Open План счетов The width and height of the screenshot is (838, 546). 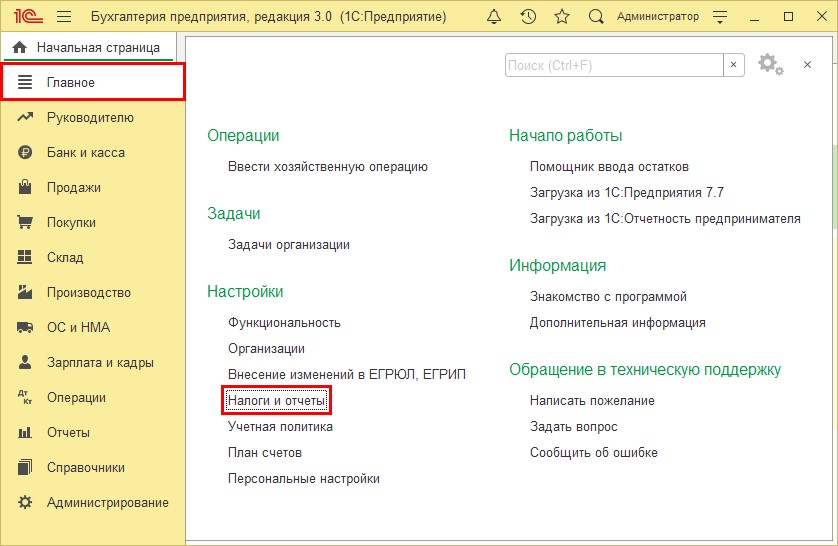265,453
